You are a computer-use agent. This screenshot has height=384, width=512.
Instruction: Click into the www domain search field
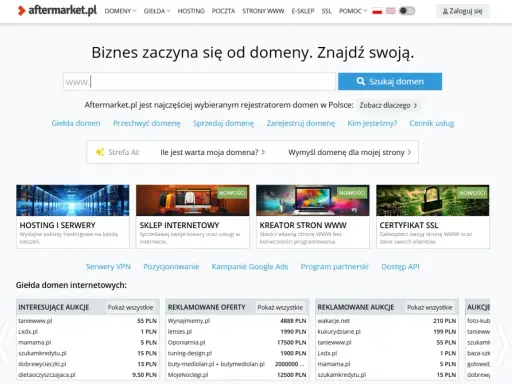(x=199, y=81)
